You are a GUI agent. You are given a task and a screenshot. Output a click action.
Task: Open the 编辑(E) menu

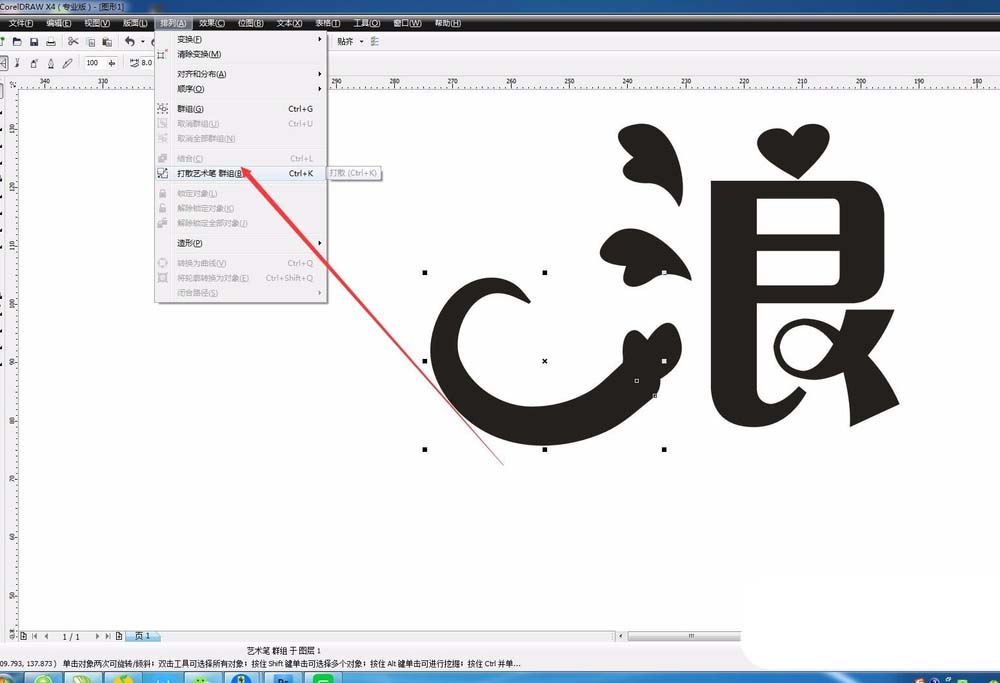coord(59,23)
